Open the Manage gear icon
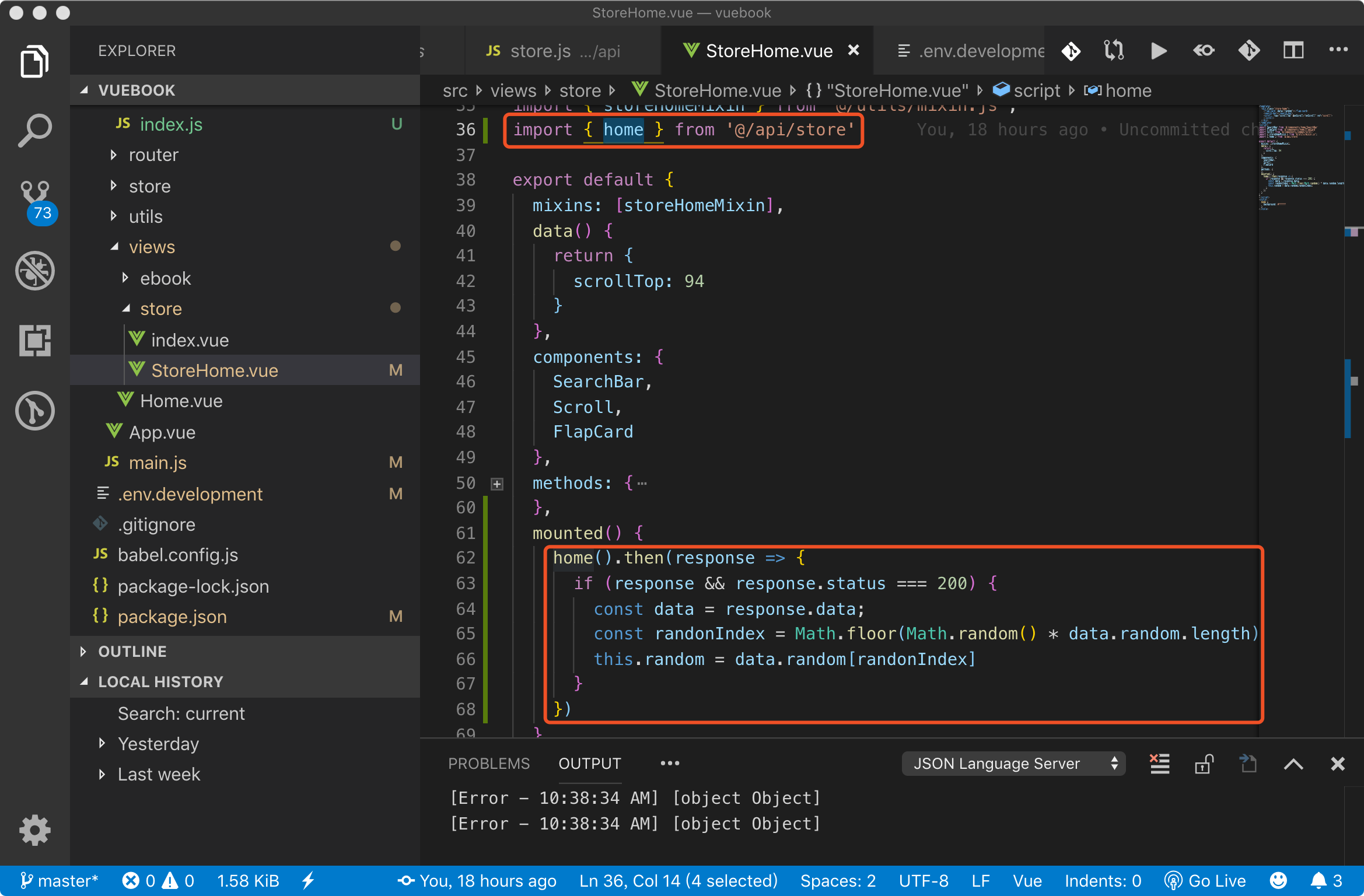The height and width of the screenshot is (896, 1364). tap(34, 829)
